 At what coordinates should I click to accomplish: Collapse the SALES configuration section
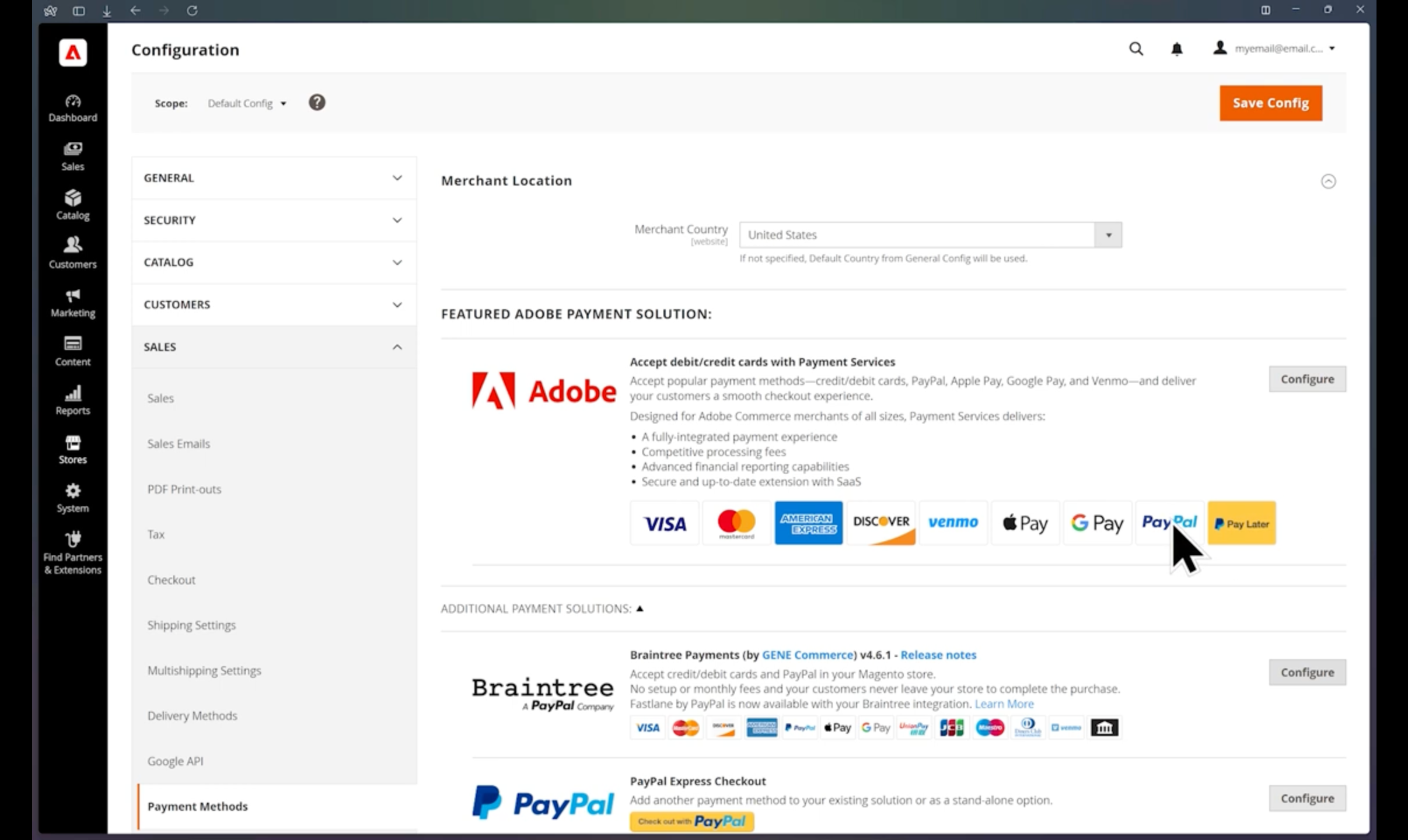274,347
